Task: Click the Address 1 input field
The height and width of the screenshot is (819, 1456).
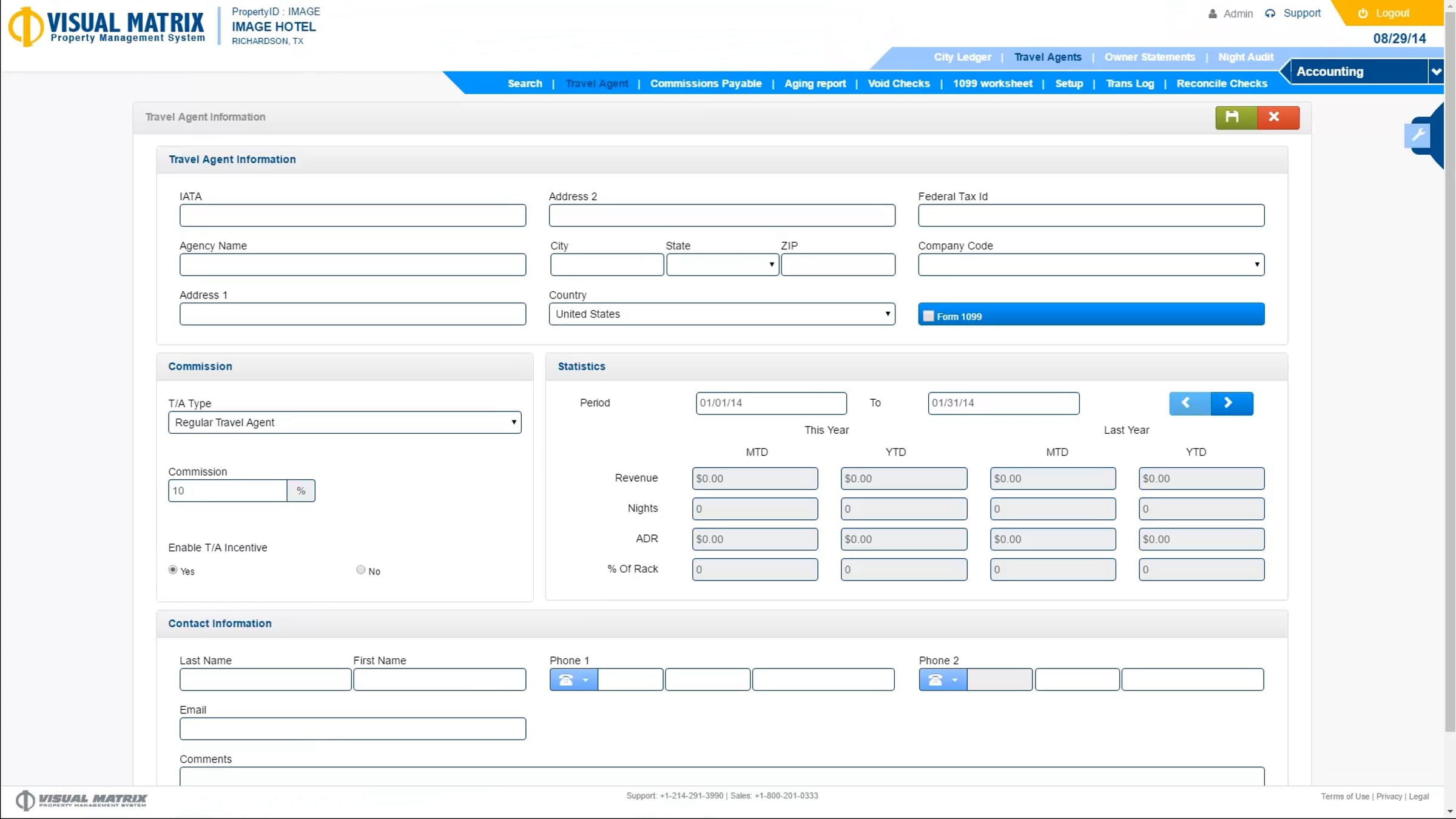Action: 352,314
